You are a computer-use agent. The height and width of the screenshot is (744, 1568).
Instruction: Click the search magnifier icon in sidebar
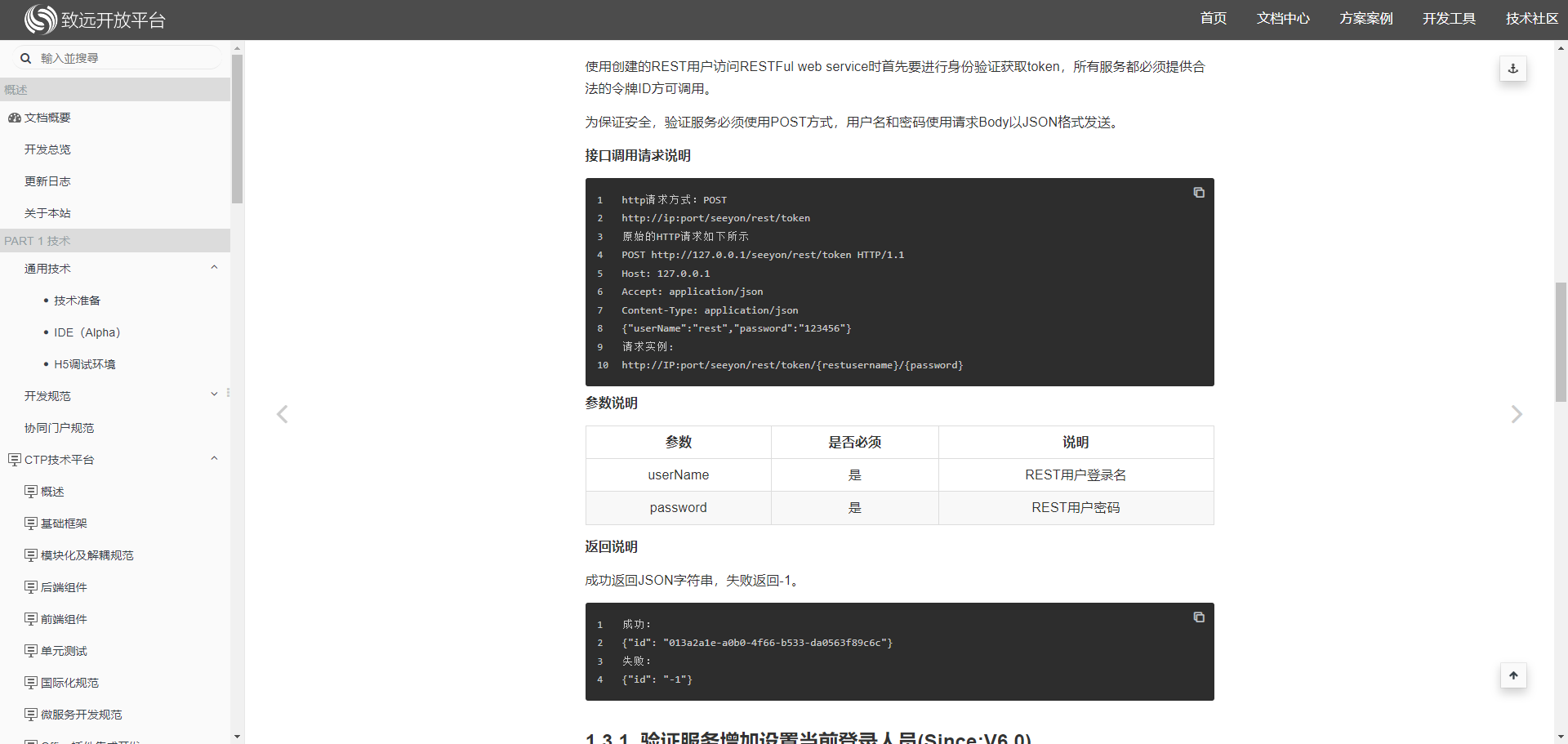click(x=26, y=59)
